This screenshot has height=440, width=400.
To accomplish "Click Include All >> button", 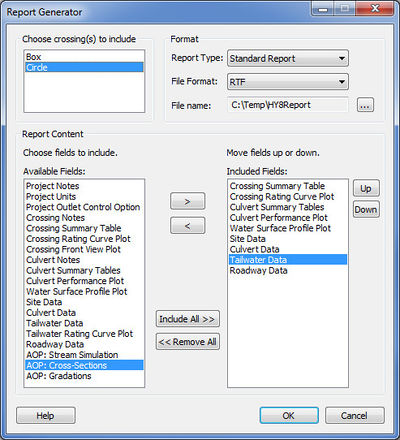I will [x=188, y=319].
